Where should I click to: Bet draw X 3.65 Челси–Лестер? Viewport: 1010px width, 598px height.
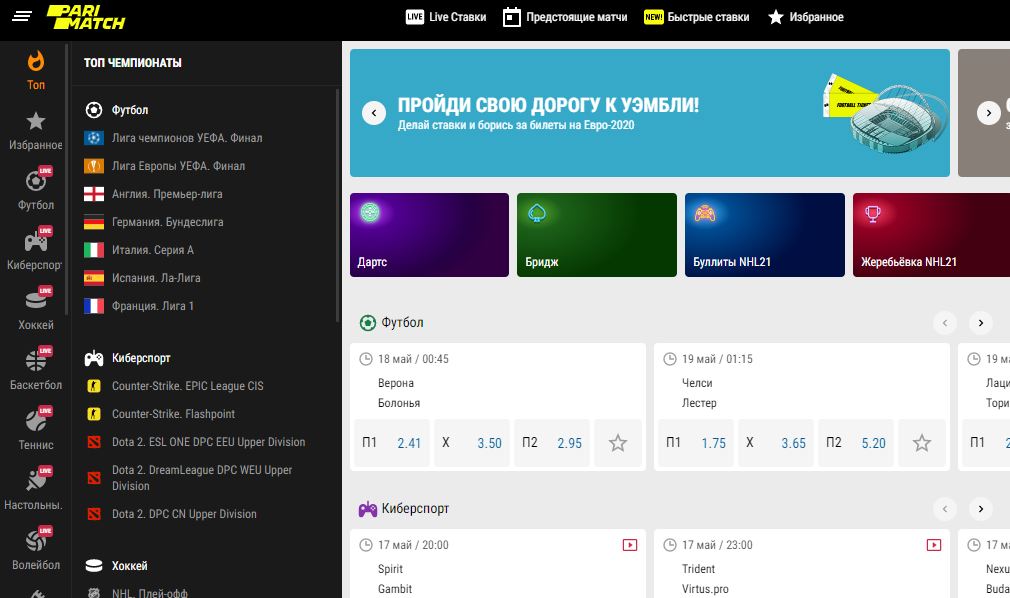(x=776, y=443)
